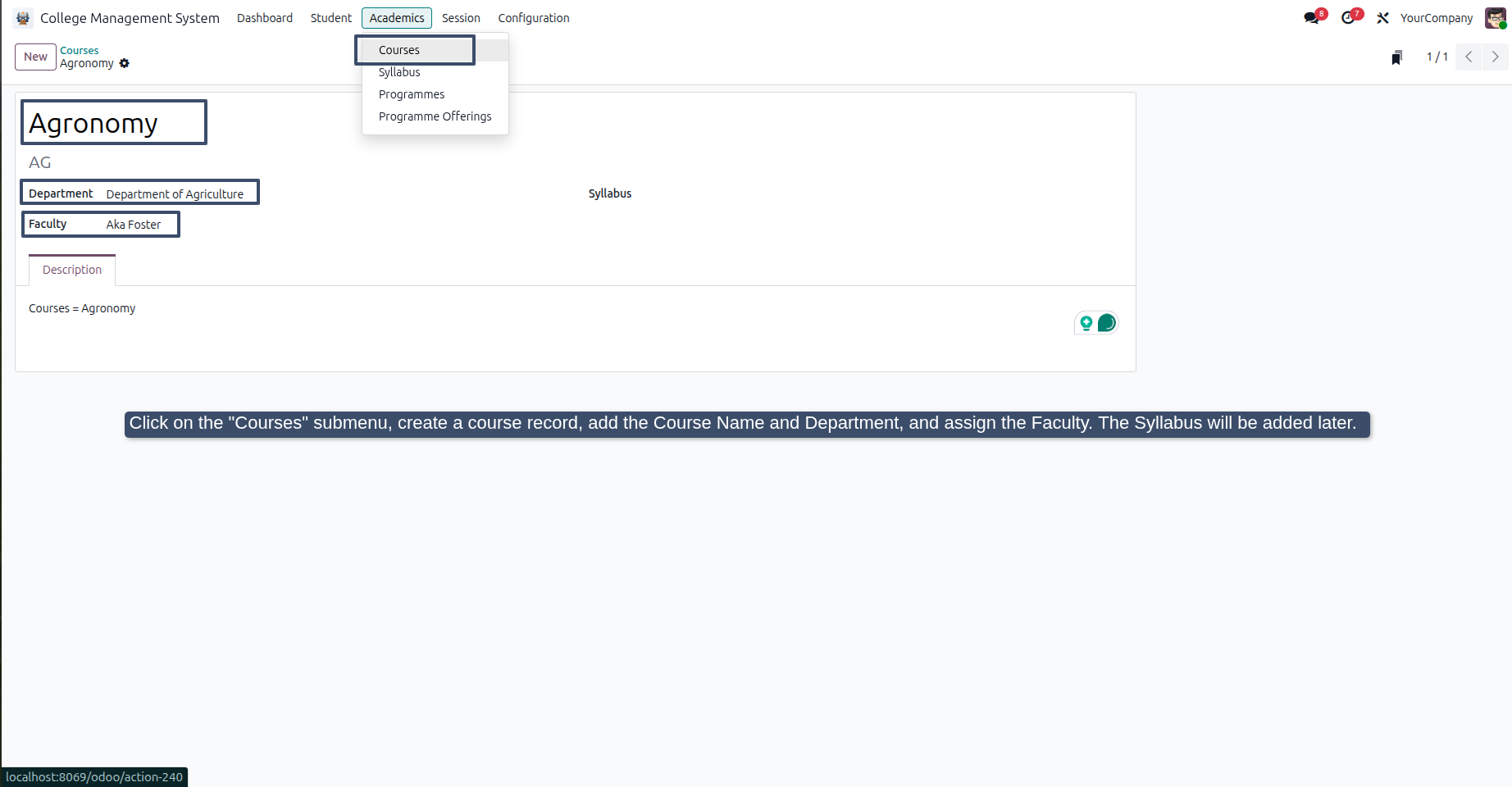
Task: Open the Student menu
Action: point(331,18)
